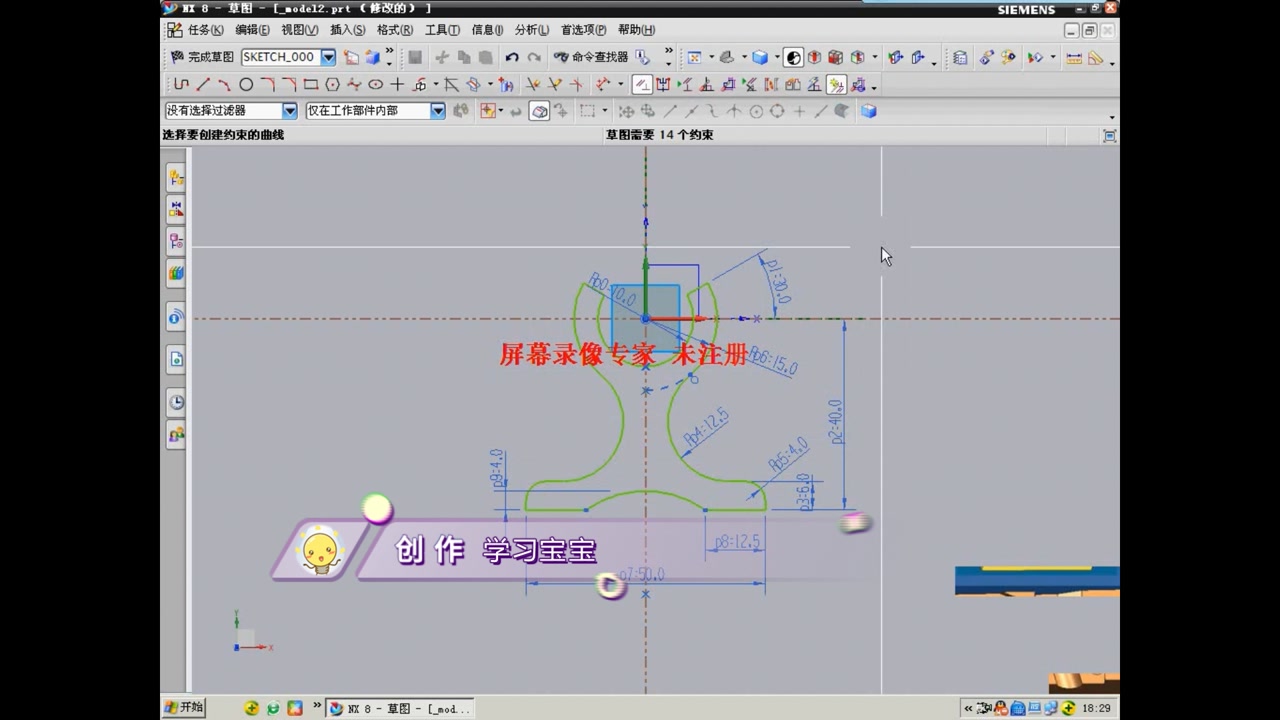Screen dimensions: 1280x720
Task: Expand the Offset Curve tool dropdown arrow
Action: 436,85
